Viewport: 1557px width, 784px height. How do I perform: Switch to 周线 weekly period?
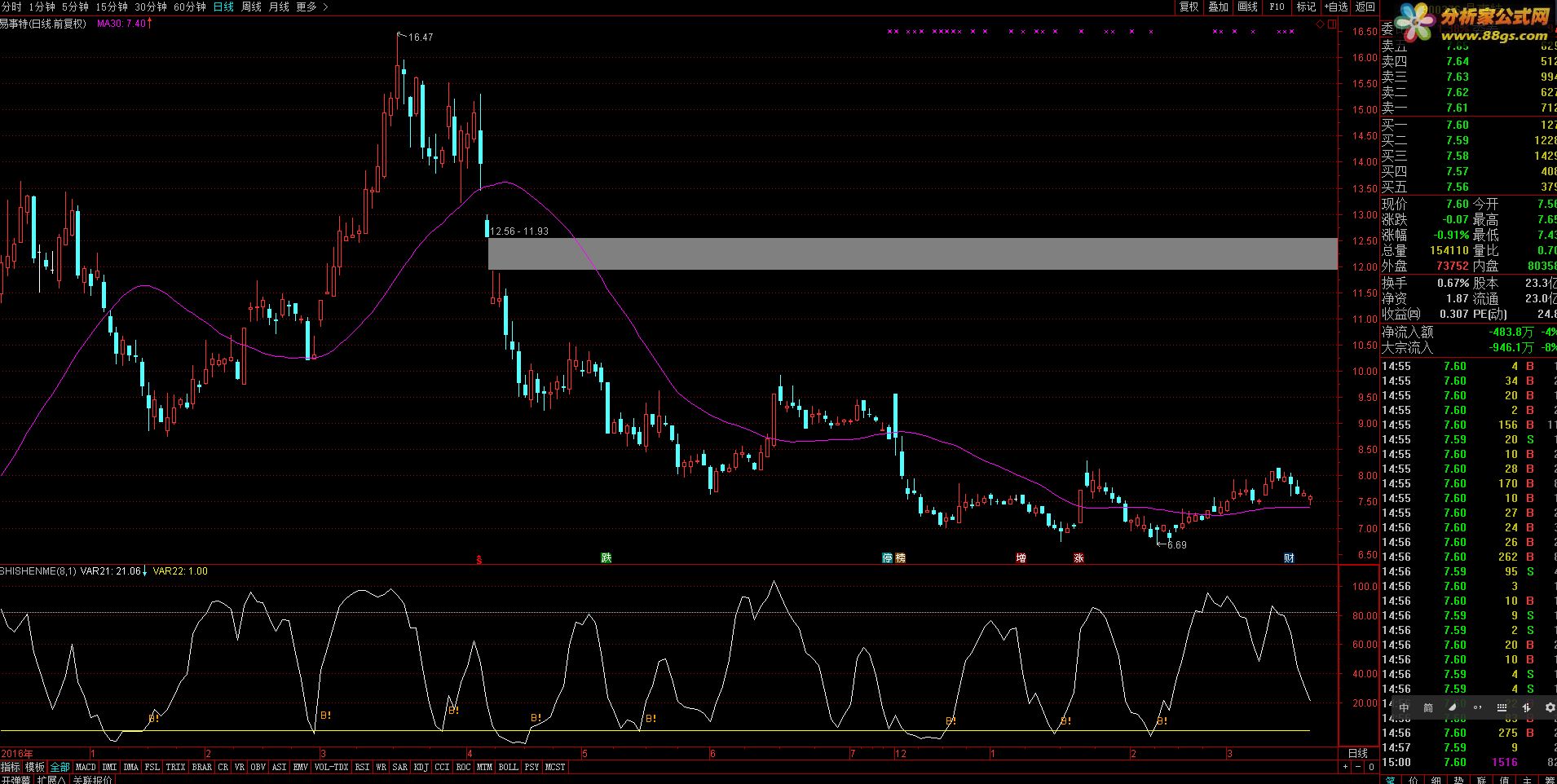pos(251,7)
